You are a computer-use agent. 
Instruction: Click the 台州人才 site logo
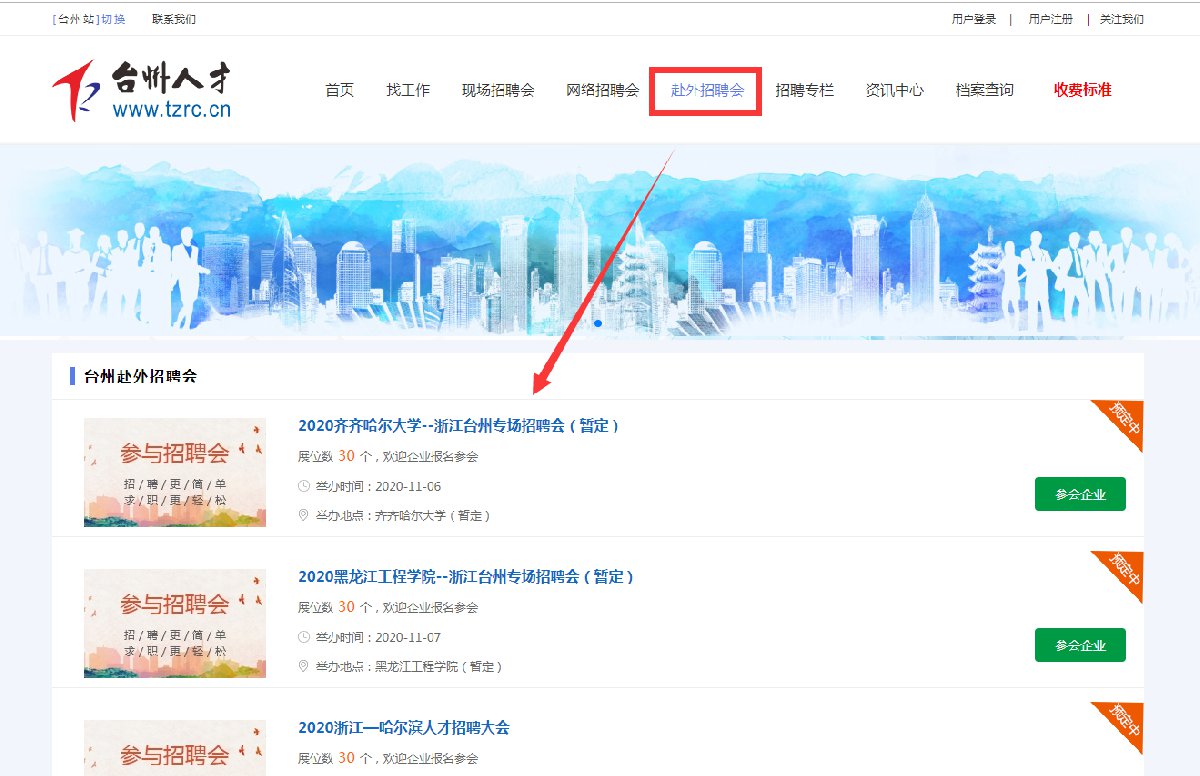[x=141, y=90]
